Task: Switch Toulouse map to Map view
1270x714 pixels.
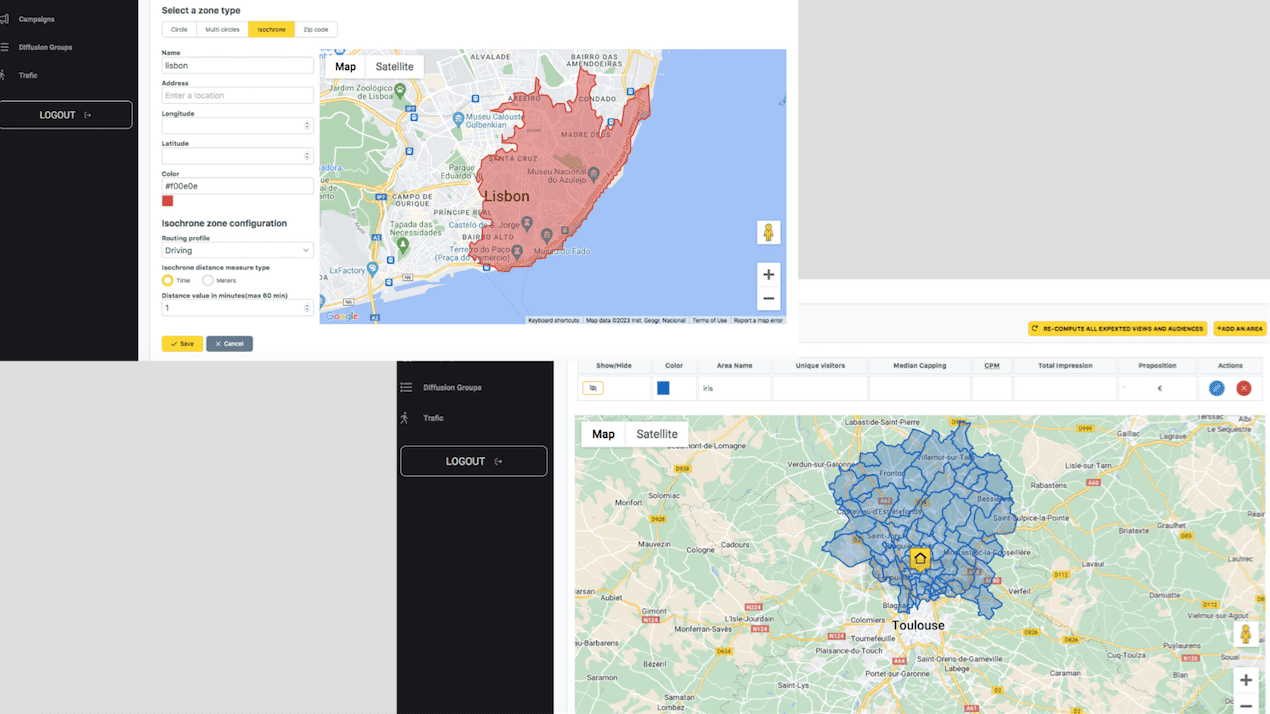Action: pos(603,434)
